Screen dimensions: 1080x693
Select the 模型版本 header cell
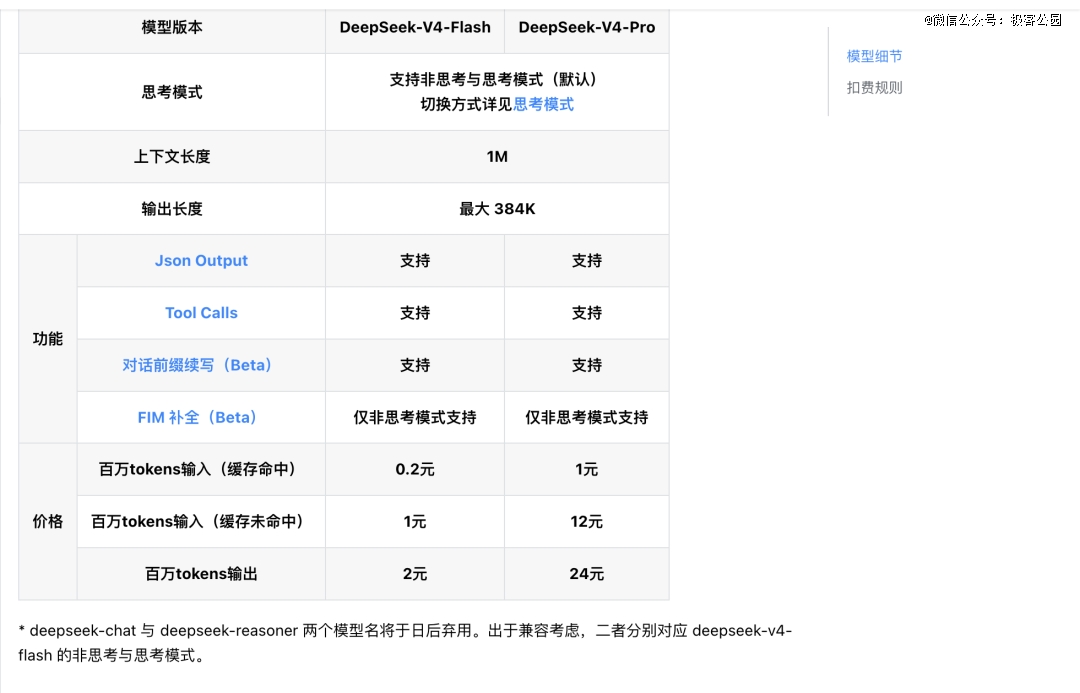172,27
